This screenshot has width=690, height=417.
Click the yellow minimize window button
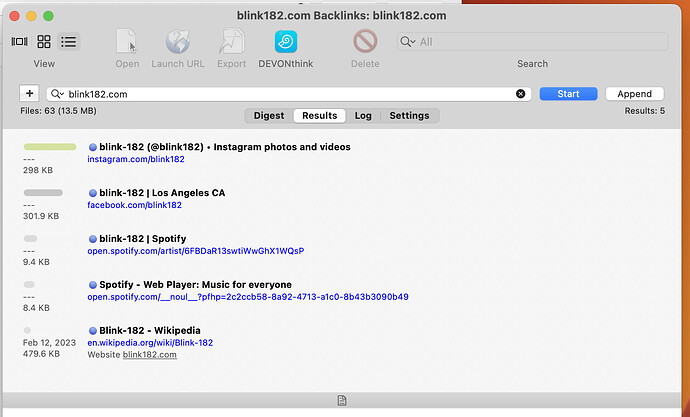coord(31,16)
